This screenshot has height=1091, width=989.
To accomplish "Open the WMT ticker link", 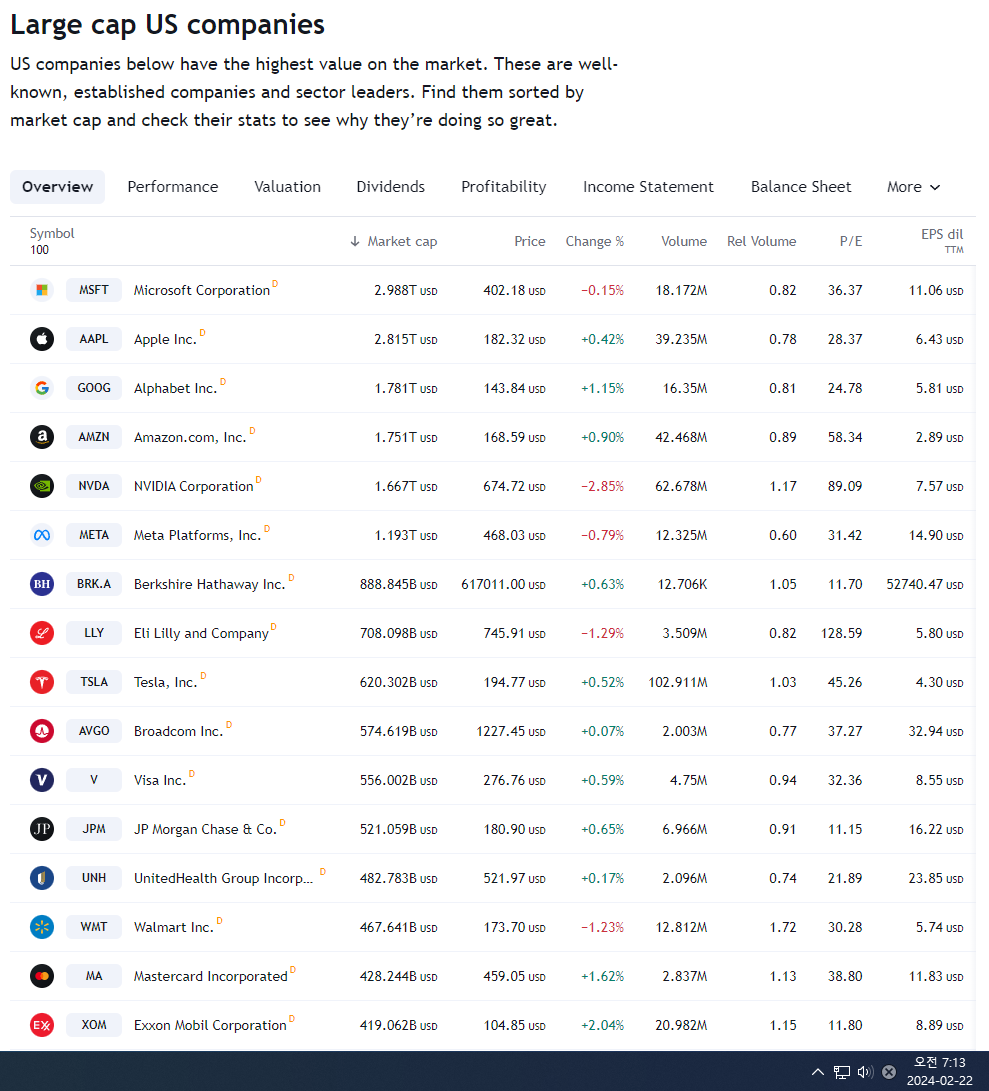I will pyautogui.click(x=94, y=927).
